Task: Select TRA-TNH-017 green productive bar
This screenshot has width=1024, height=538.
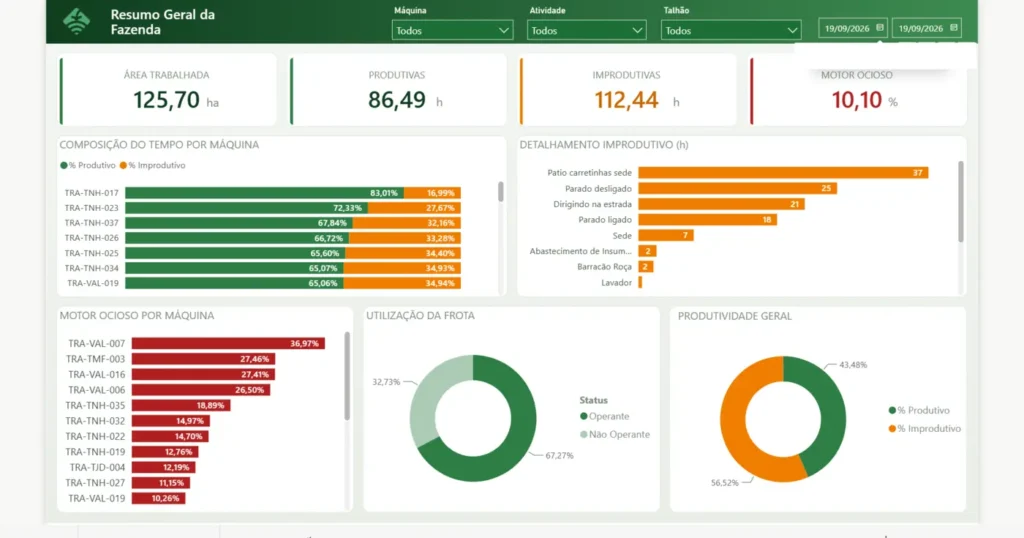Action: (264, 193)
